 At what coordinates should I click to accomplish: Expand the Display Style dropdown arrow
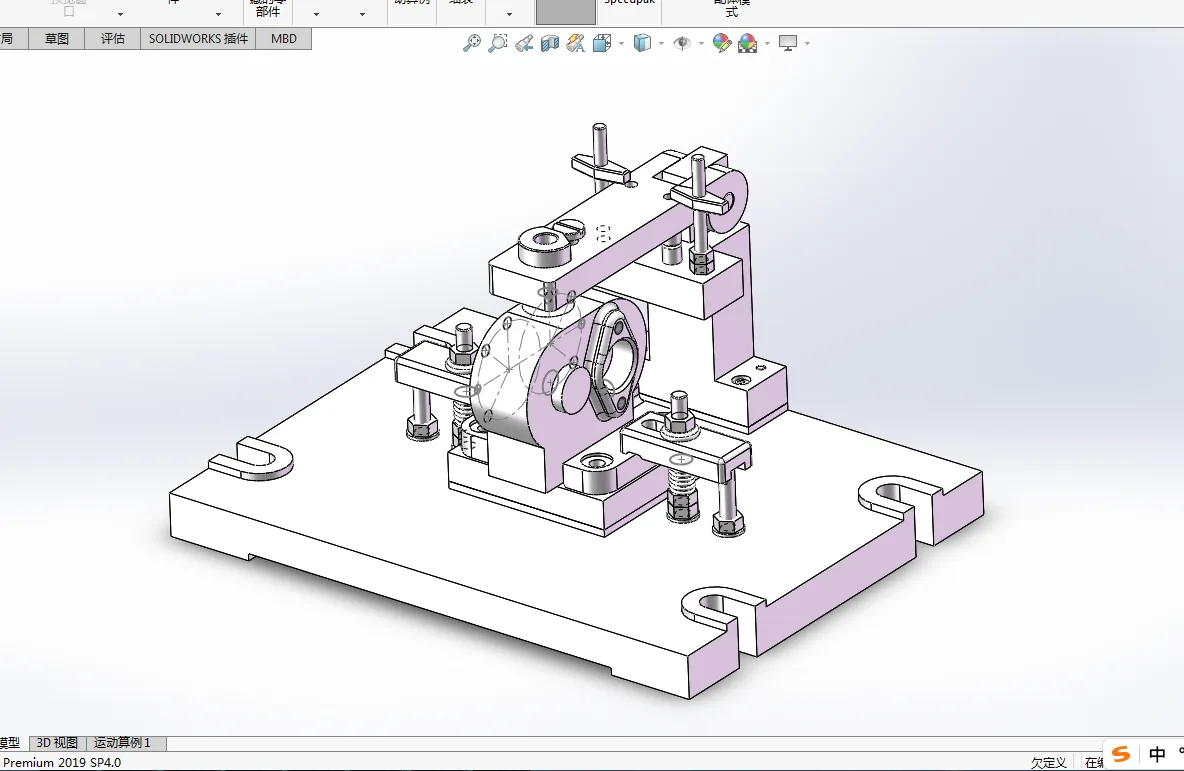pos(661,44)
